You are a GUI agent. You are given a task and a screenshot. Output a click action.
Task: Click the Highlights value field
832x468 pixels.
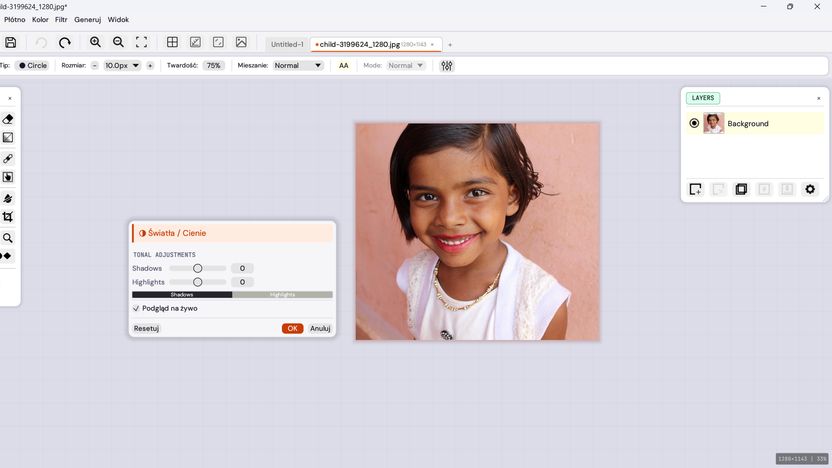coord(242,282)
